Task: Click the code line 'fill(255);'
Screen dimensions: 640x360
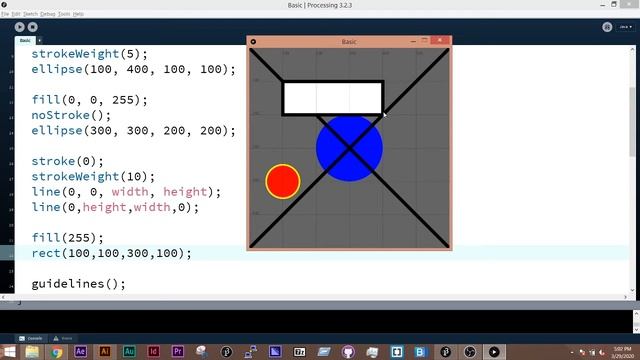Action: tap(67, 238)
